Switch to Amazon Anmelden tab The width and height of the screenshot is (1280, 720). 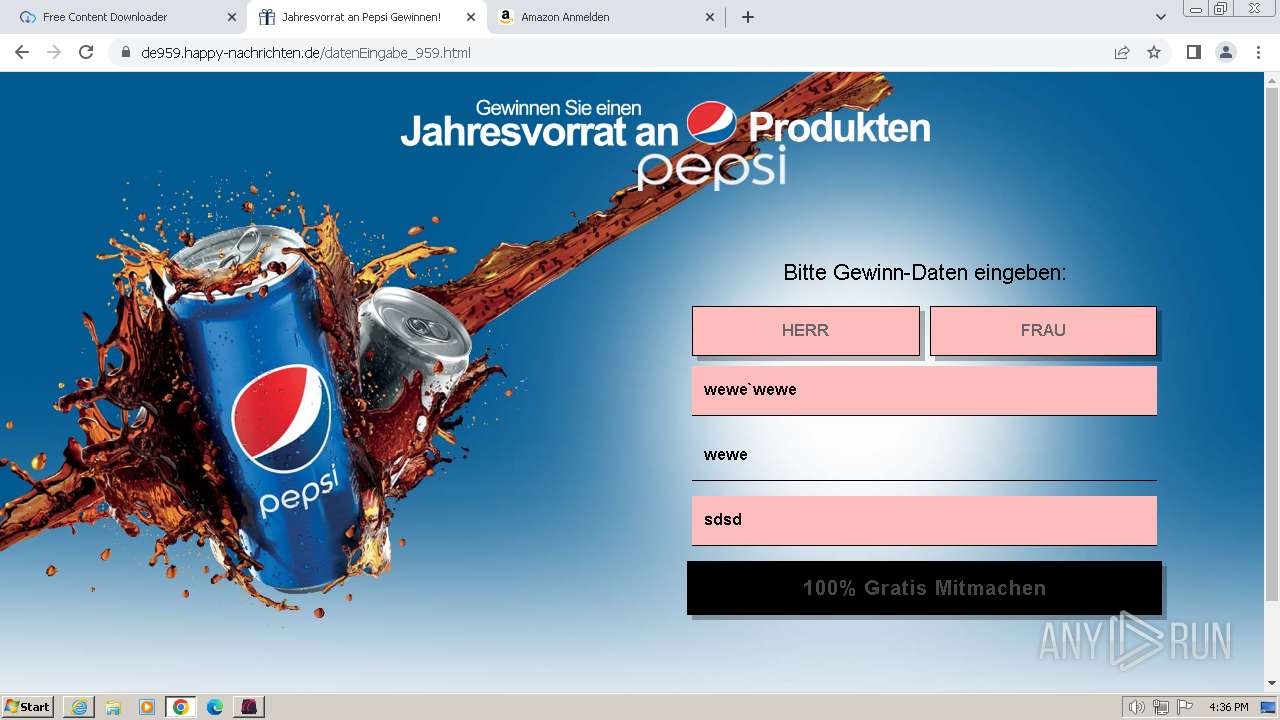[606, 17]
